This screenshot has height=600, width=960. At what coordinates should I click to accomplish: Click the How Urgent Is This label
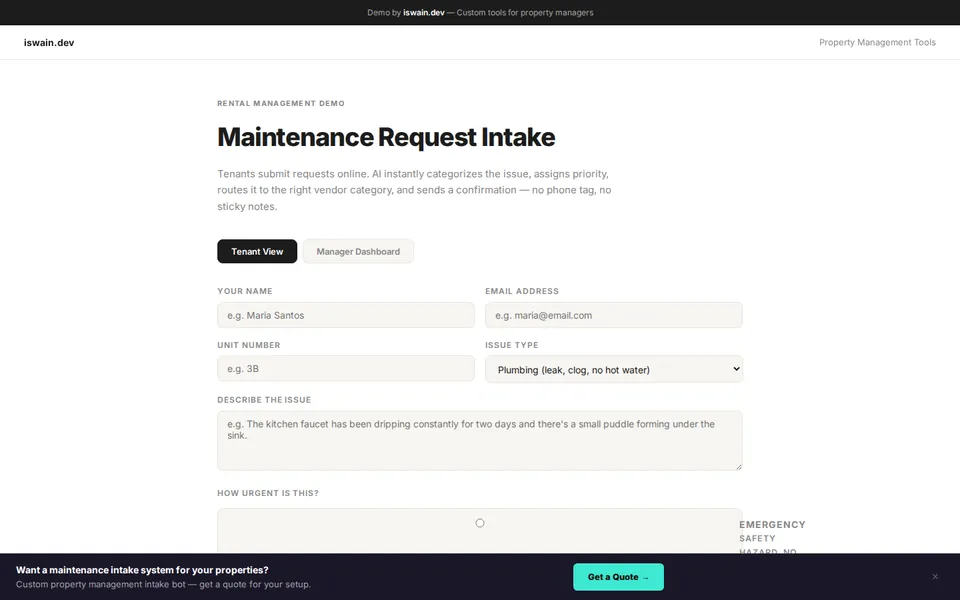(x=268, y=493)
